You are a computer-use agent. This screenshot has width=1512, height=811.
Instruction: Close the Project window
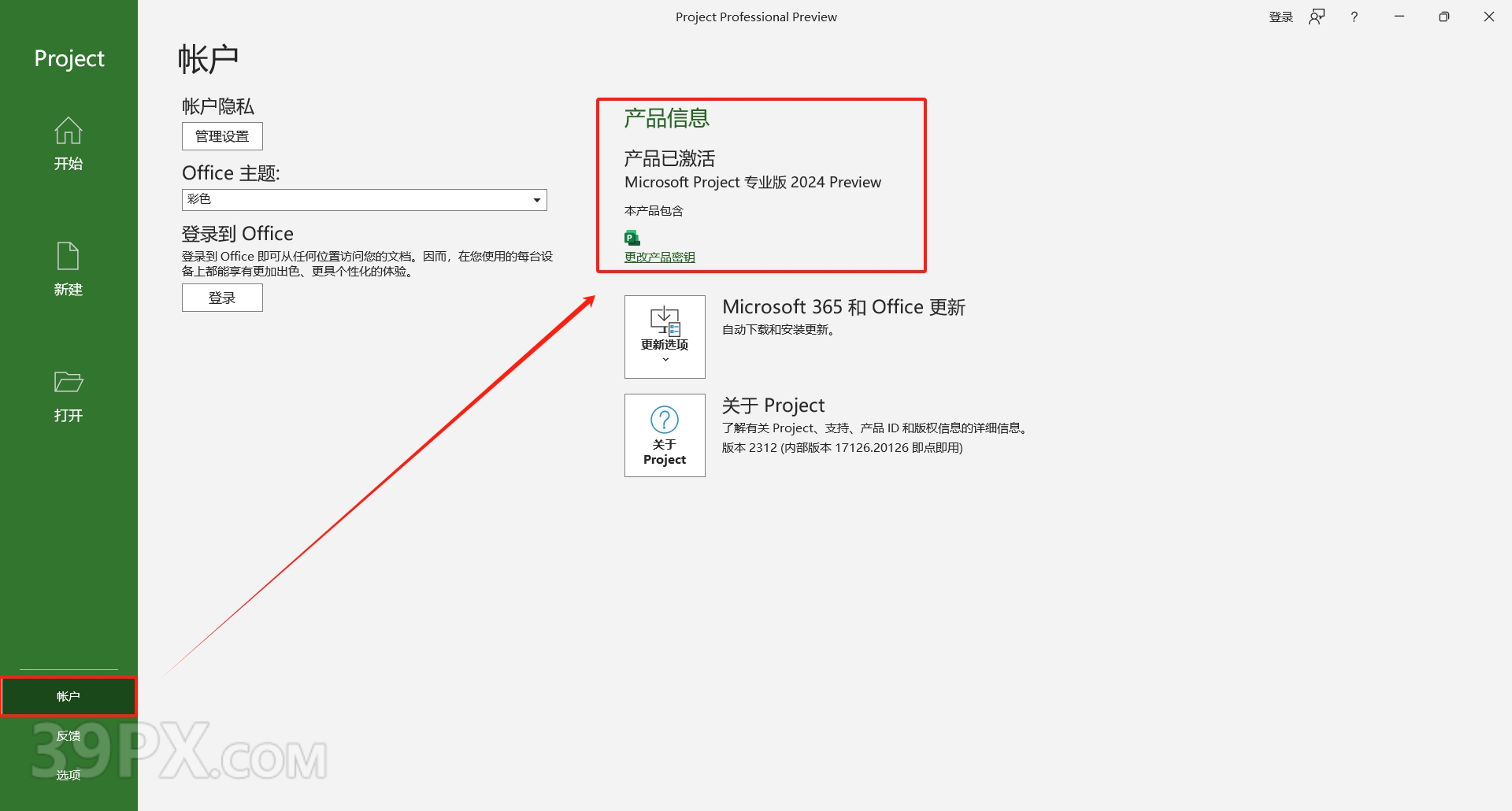coord(1489,17)
